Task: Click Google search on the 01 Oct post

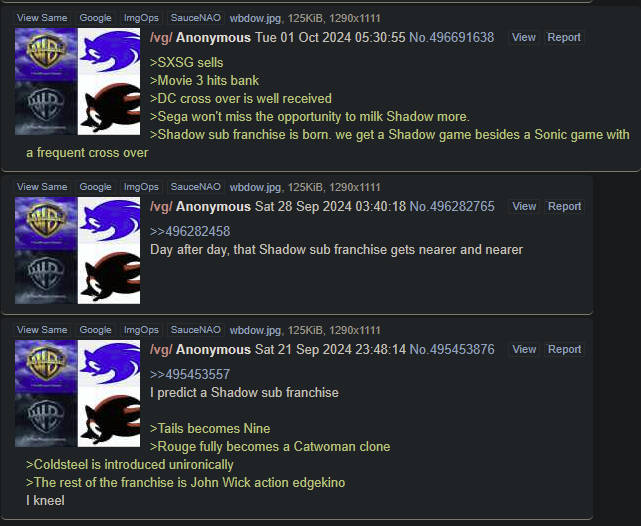Action: coord(95,18)
